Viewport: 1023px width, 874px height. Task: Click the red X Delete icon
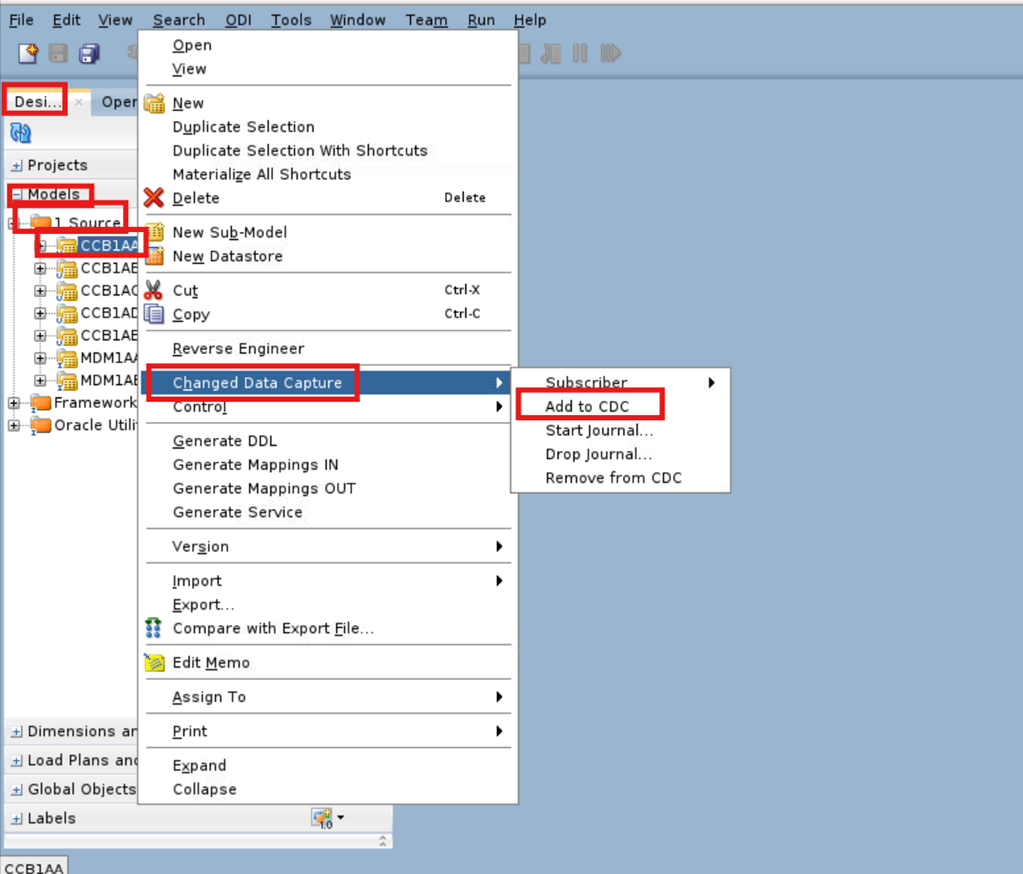152,197
